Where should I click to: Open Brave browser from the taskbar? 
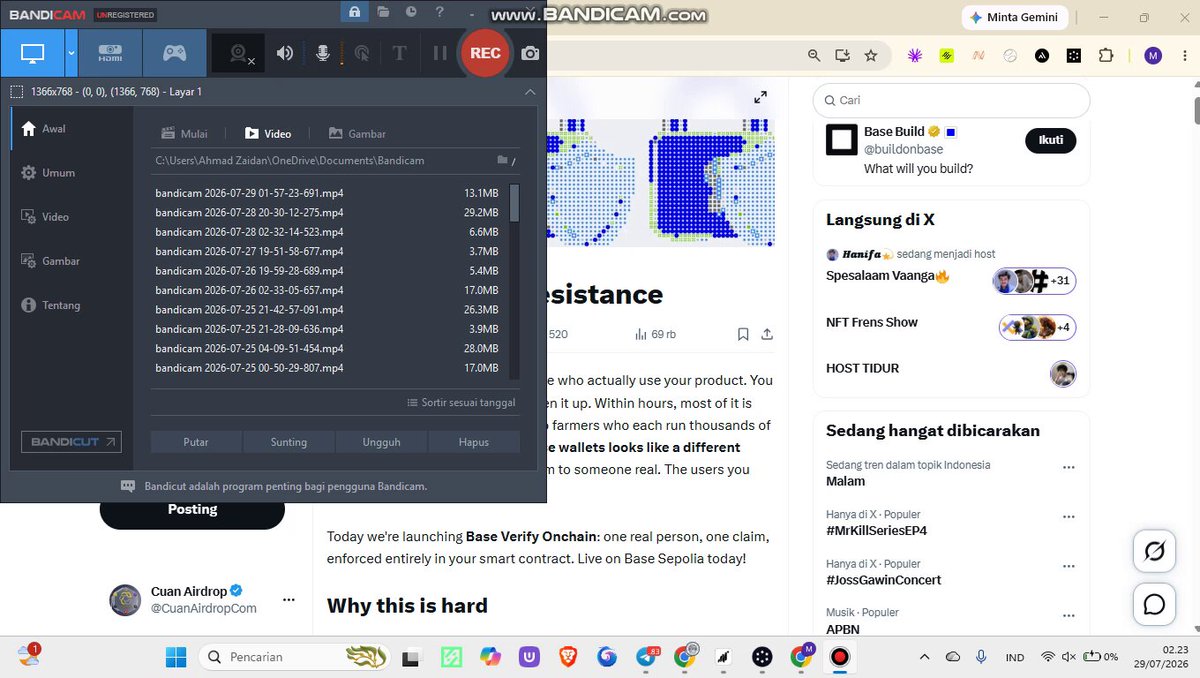568,657
